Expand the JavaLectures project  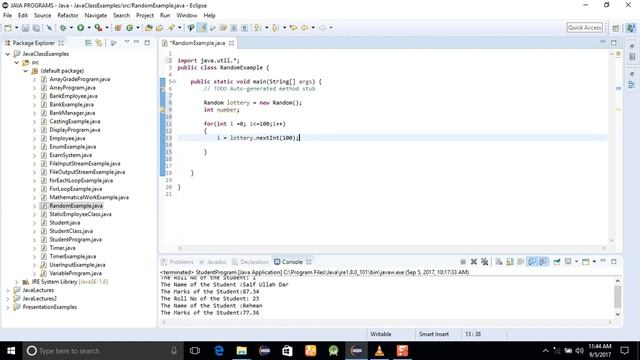[8, 290]
